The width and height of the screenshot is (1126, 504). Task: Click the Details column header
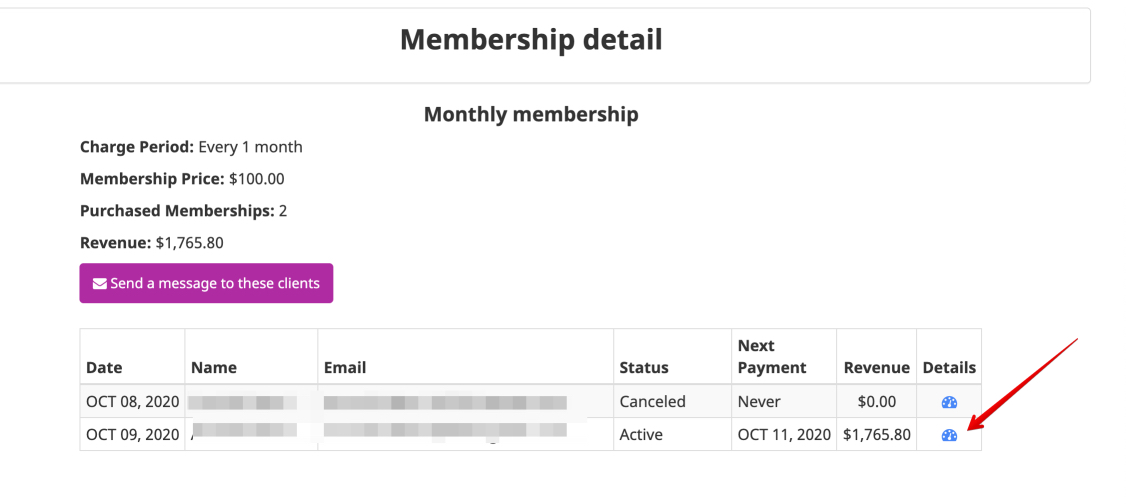coord(949,368)
